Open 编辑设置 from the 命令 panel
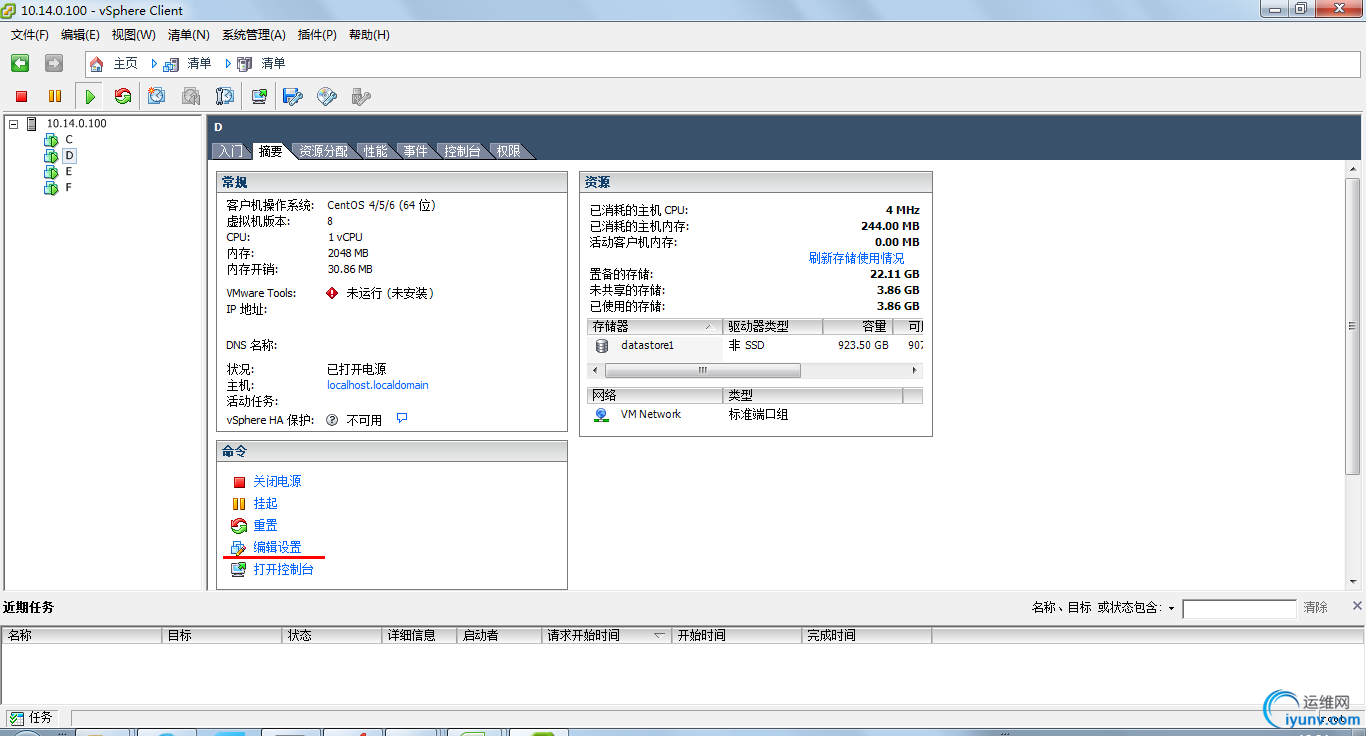Screen dimensions: 1366x736 [x=278, y=547]
